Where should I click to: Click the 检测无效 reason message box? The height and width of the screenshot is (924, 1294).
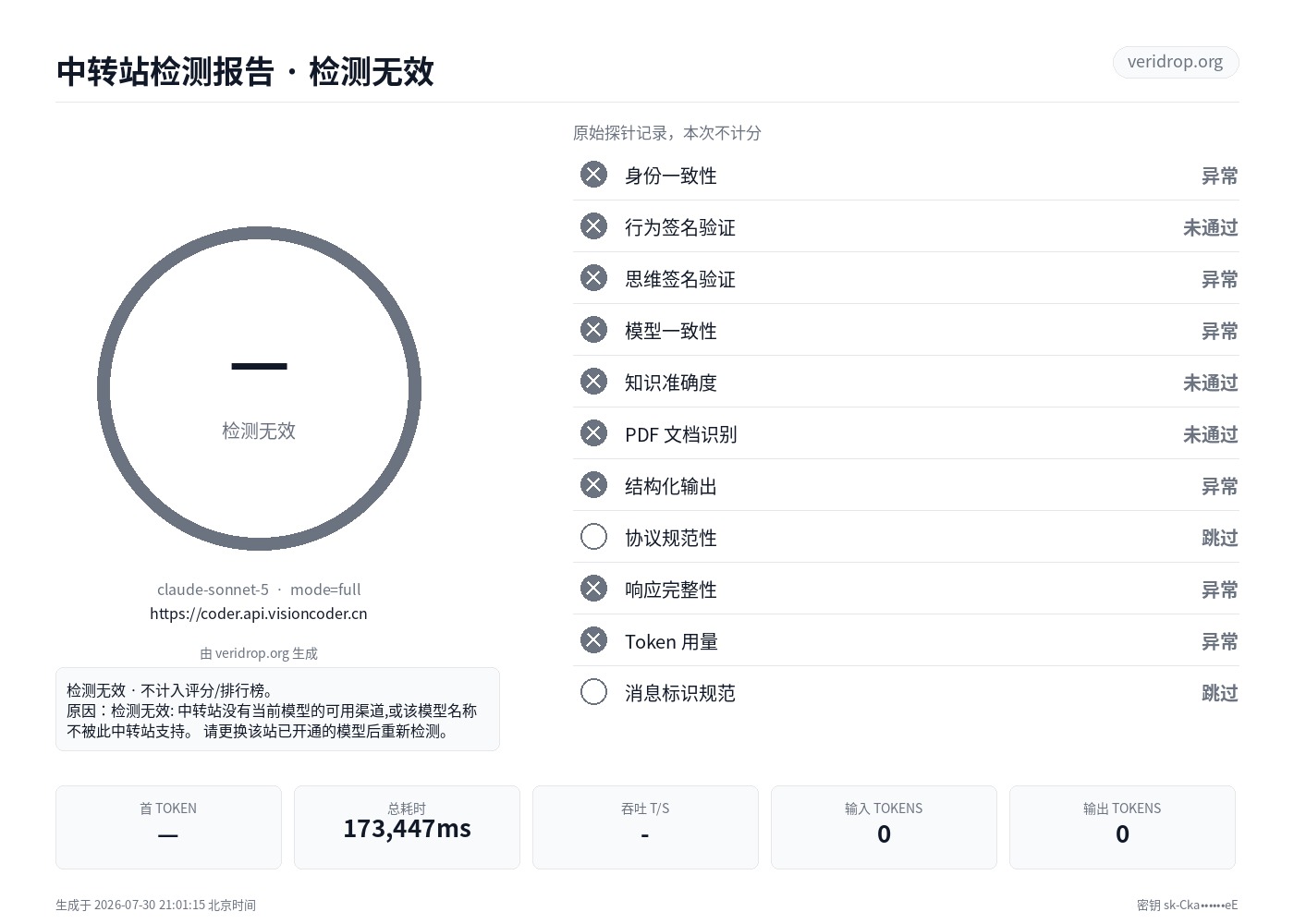click(277, 710)
